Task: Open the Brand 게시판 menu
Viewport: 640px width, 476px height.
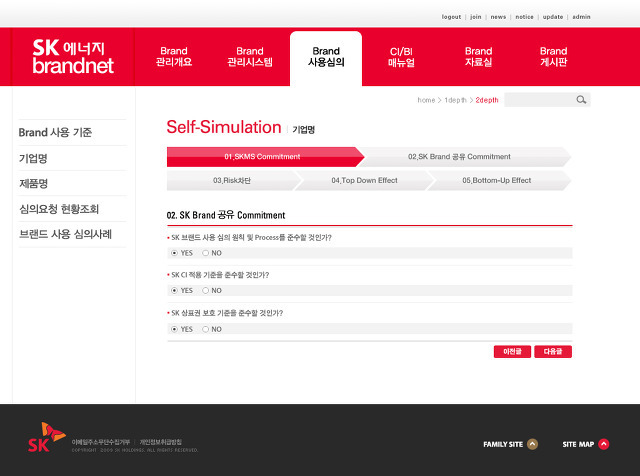Action: tap(553, 57)
